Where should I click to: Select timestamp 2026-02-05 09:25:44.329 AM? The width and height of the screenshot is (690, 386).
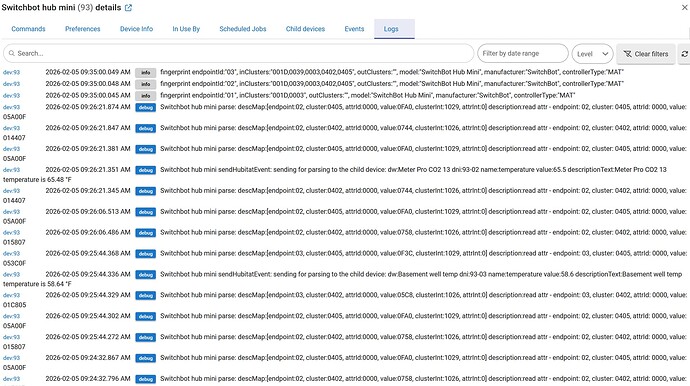[x=88, y=295]
